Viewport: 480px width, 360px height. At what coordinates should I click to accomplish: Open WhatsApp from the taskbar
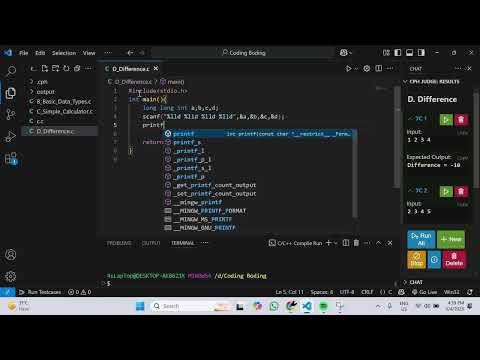(274, 306)
